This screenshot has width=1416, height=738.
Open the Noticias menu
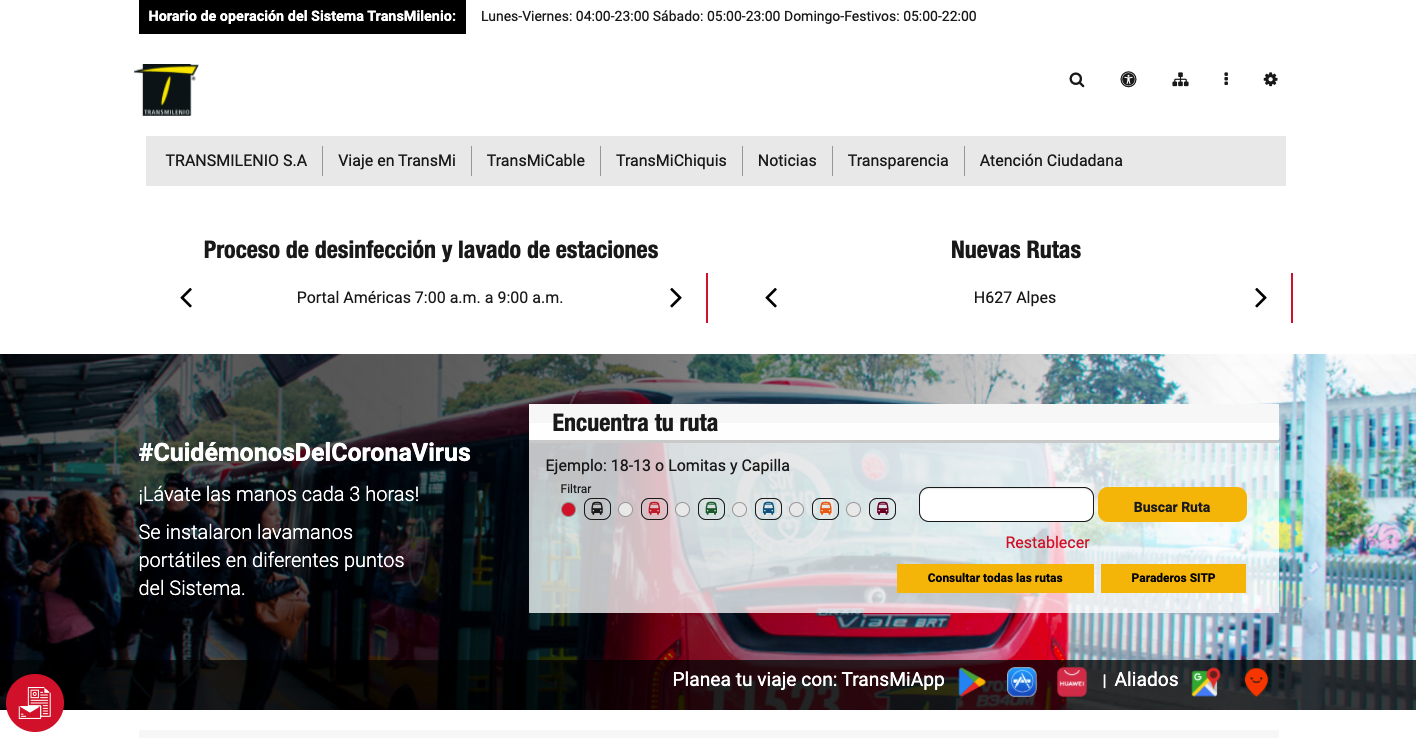click(x=787, y=160)
